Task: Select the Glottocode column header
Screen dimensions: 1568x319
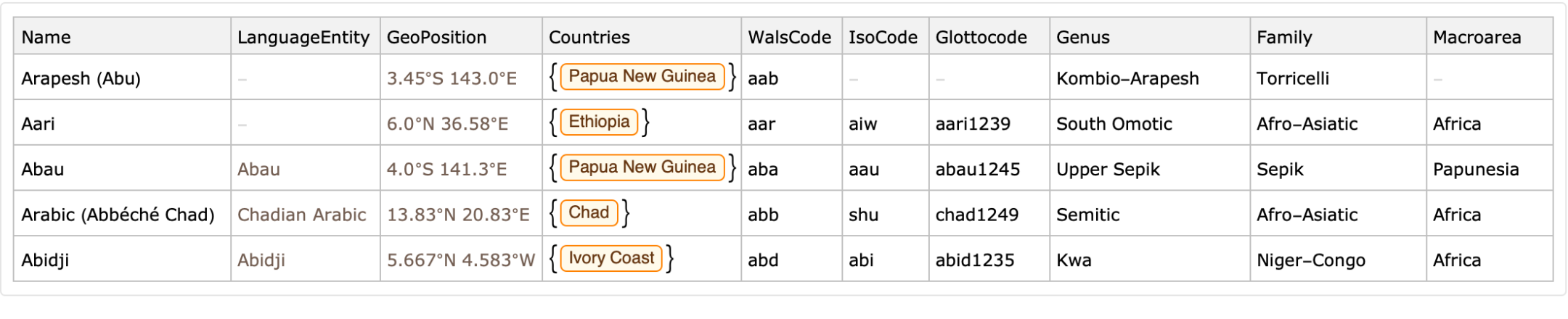Action: [x=981, y=37]
